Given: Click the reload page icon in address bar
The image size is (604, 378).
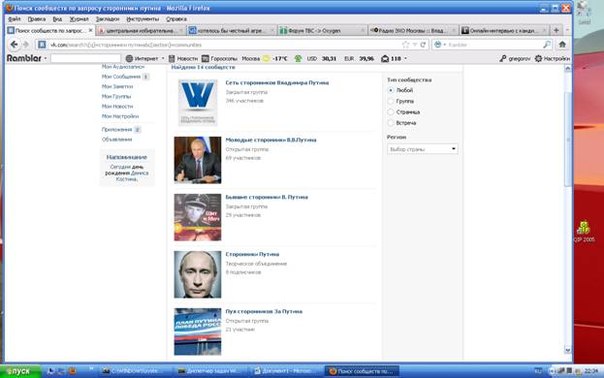Looking at the screenshot, I should point(423,45).
